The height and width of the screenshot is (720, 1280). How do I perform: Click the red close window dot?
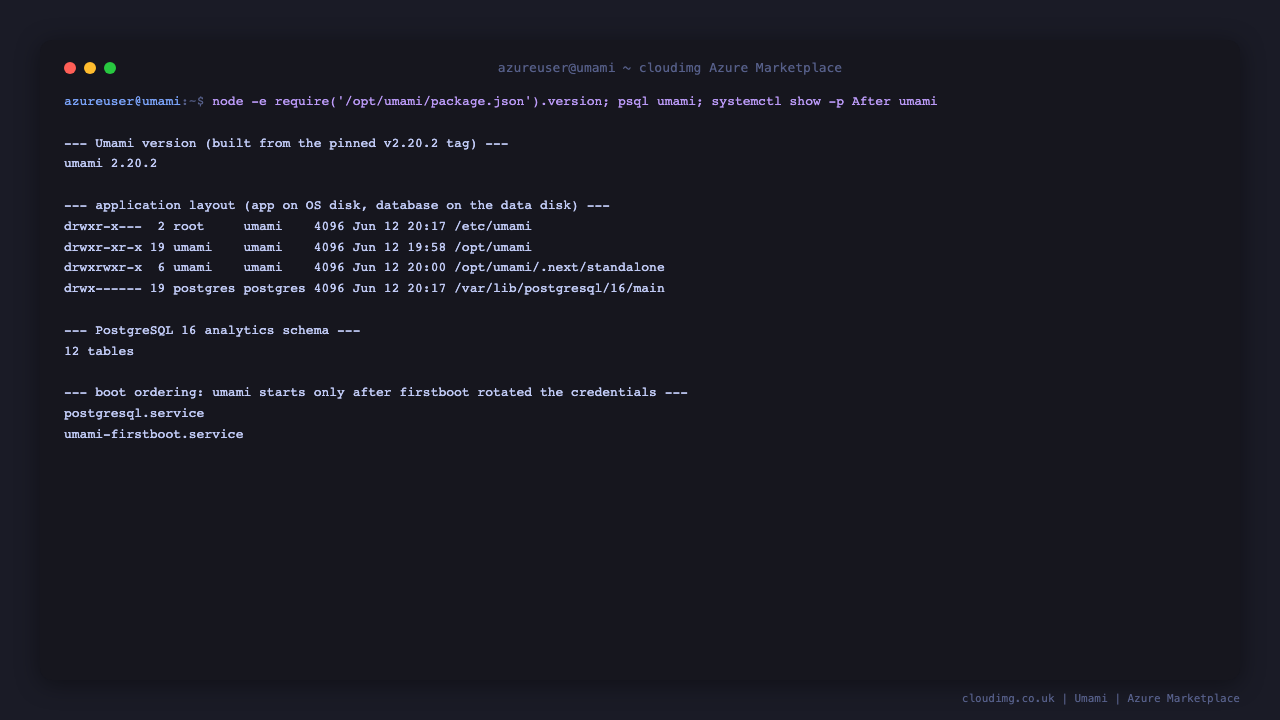[70, 68]
